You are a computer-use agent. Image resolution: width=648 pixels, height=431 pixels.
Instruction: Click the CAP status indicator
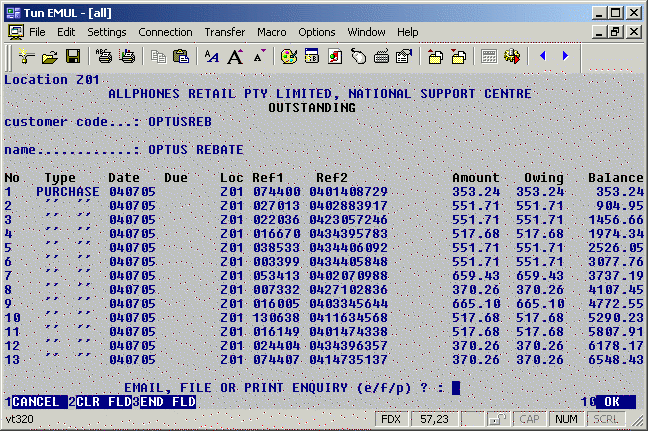pos(529,419)
